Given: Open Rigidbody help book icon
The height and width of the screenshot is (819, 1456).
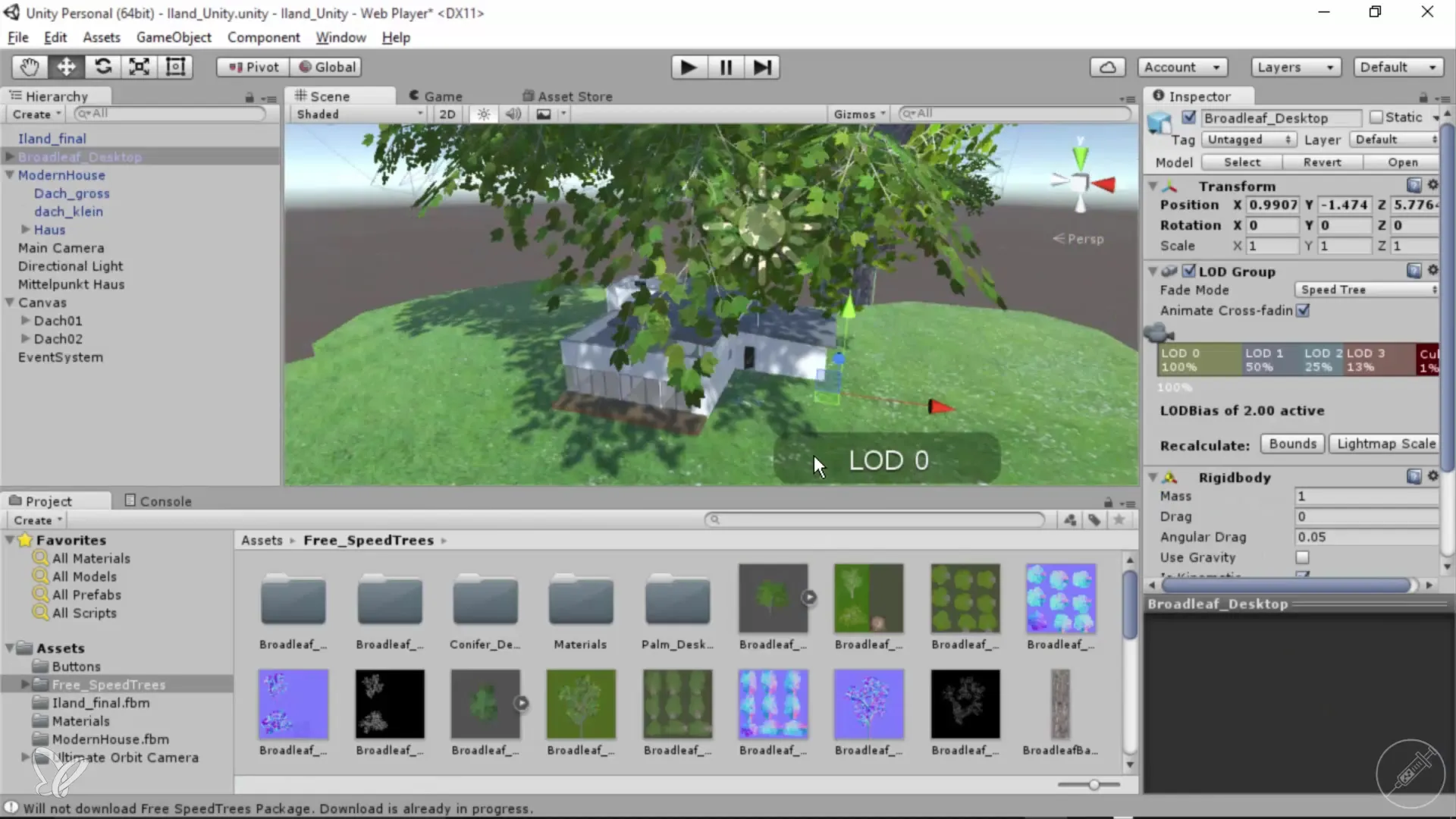Looking at the screenshot, I should coord(1414,476).
